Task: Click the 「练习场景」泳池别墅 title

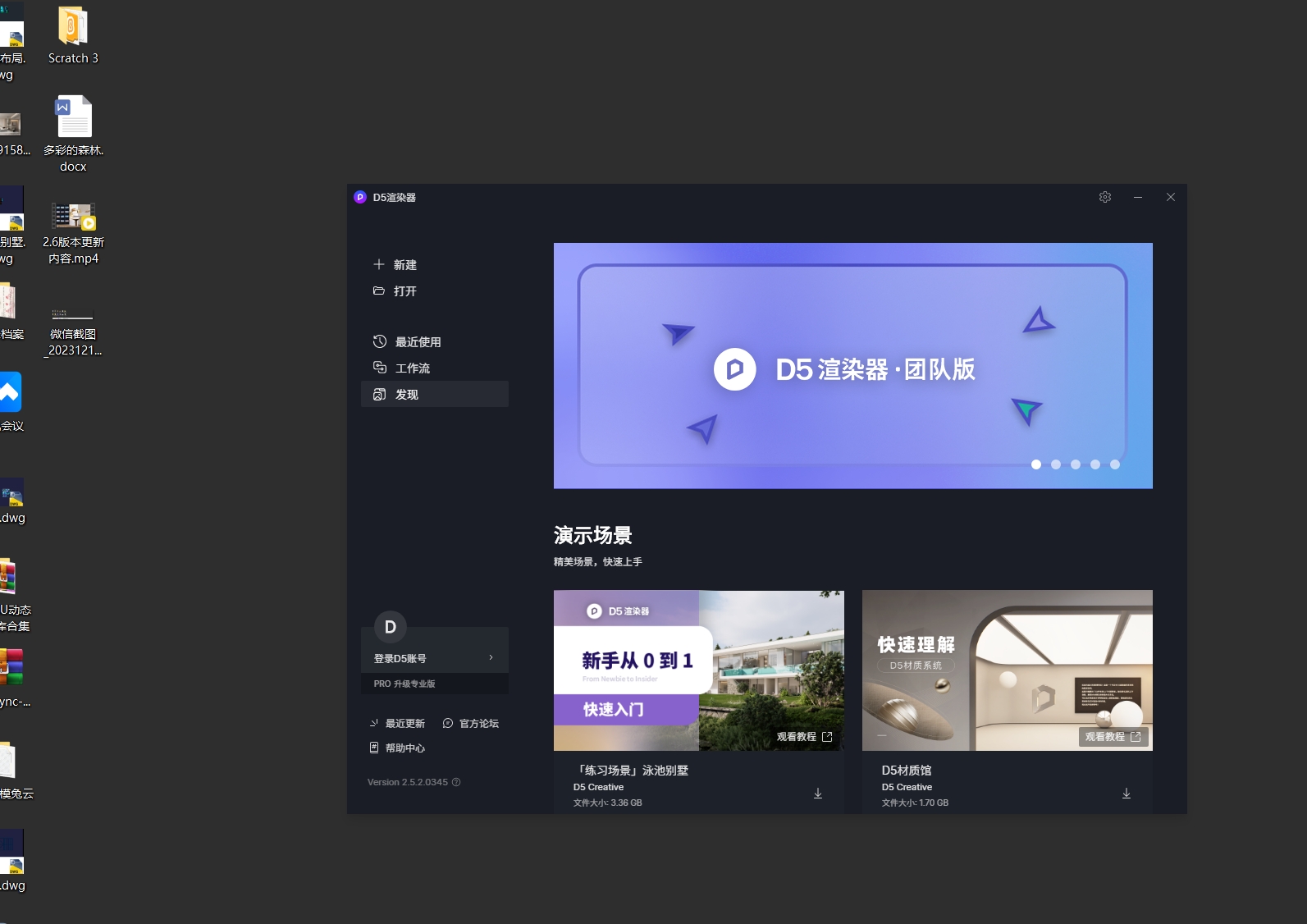Action: [x=632, y=770]
